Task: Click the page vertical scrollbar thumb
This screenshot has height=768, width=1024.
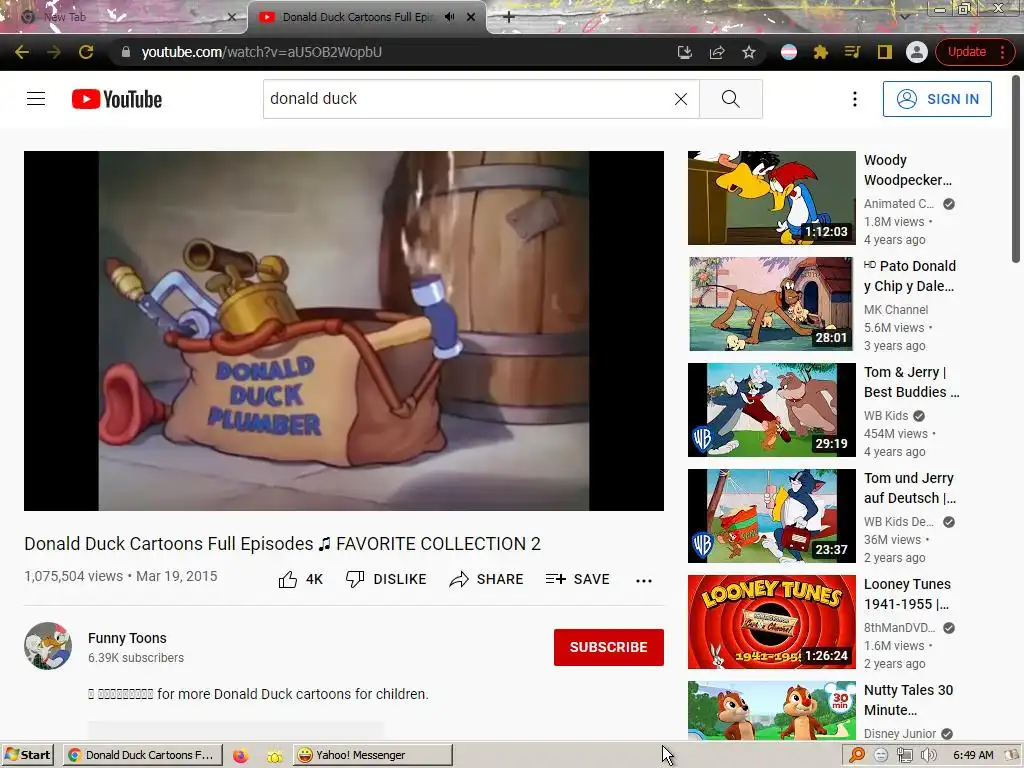Action: (1016, 170)
